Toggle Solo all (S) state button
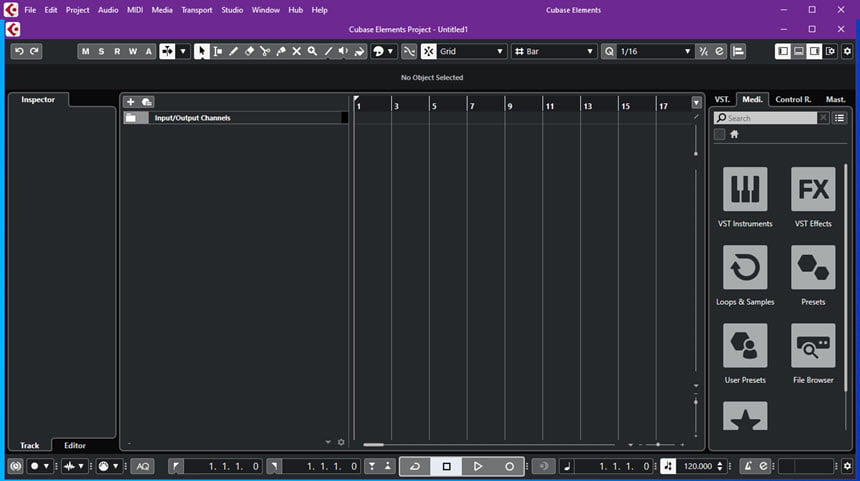 (101, 52)
